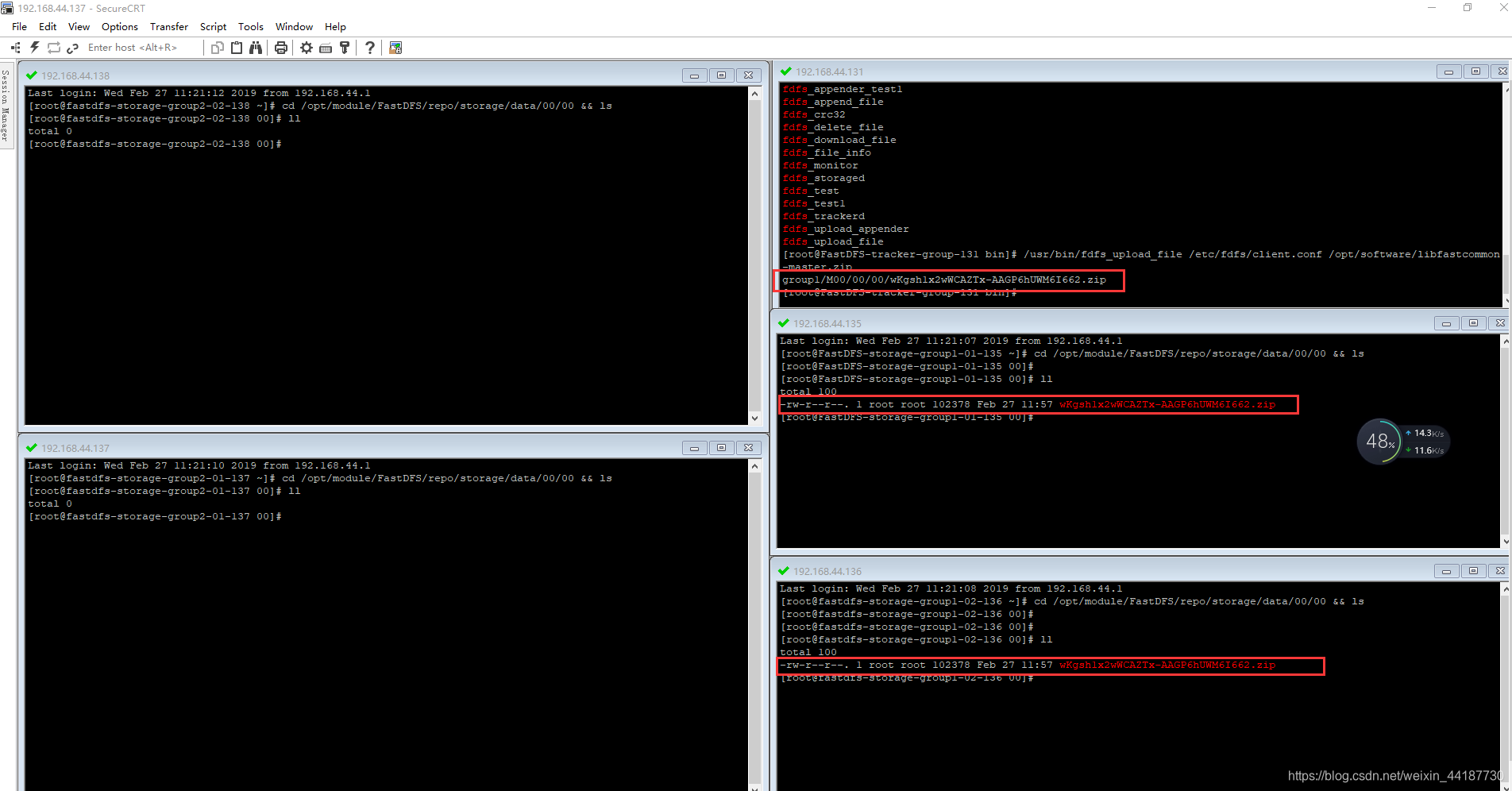The height and width of the screenshot is (791, 1512).
Task: Open the Transfer menu
Action: pyautogui.click(x=169, y=27)
